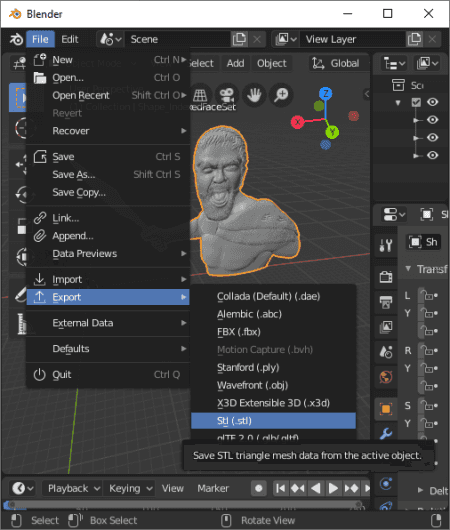Quit Blender via the Quit entry
This screenshot has height=530, width=450.
108,375
